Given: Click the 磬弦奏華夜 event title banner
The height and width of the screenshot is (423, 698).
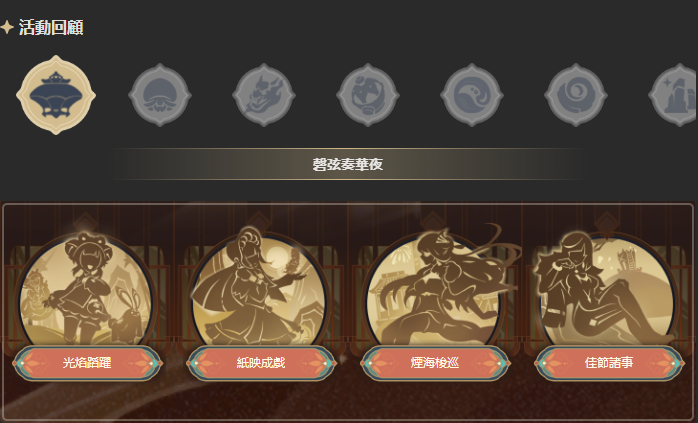Looking at the screenshot, I should tap(347, 164).
